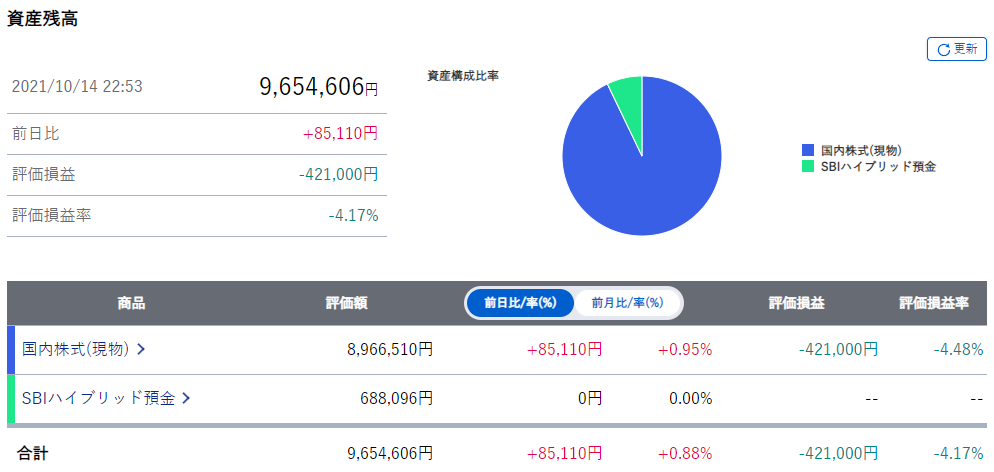Viewport: 994px width, 472px height.
Task: Click green legend swatch for SBIハイブリッド預金
Action: tap(808, 166)
